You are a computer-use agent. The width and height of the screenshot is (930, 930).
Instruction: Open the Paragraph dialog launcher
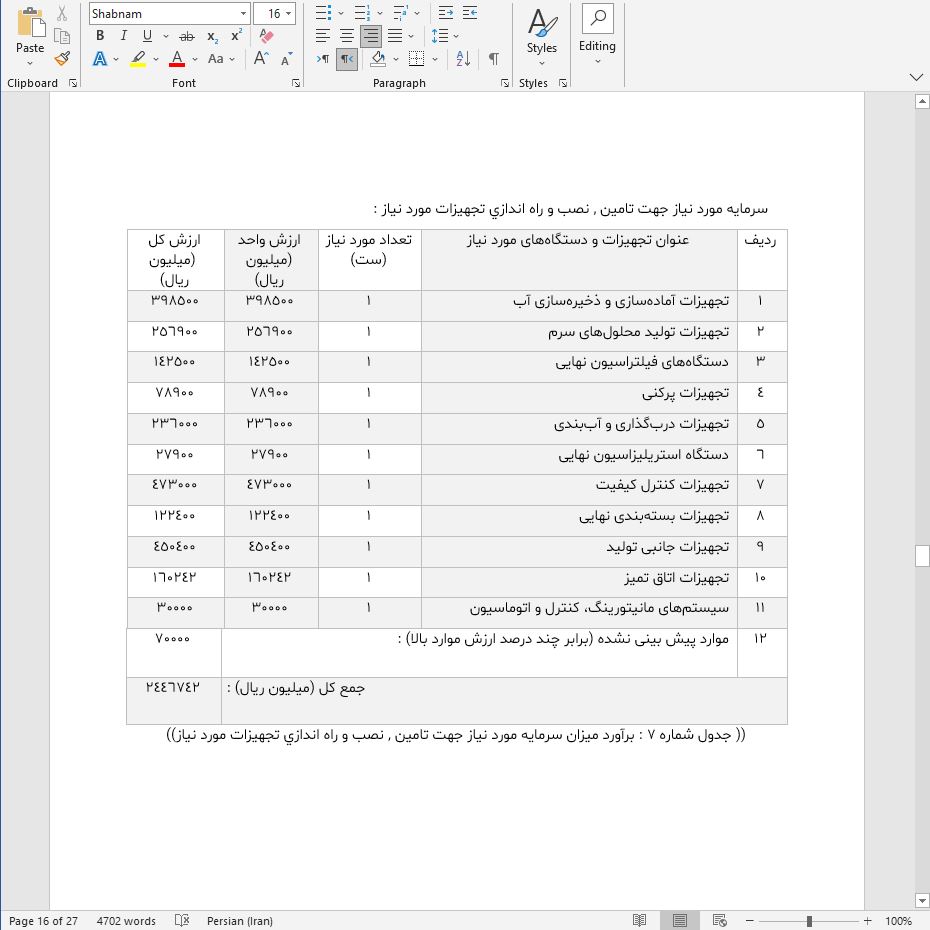(505, 84)
